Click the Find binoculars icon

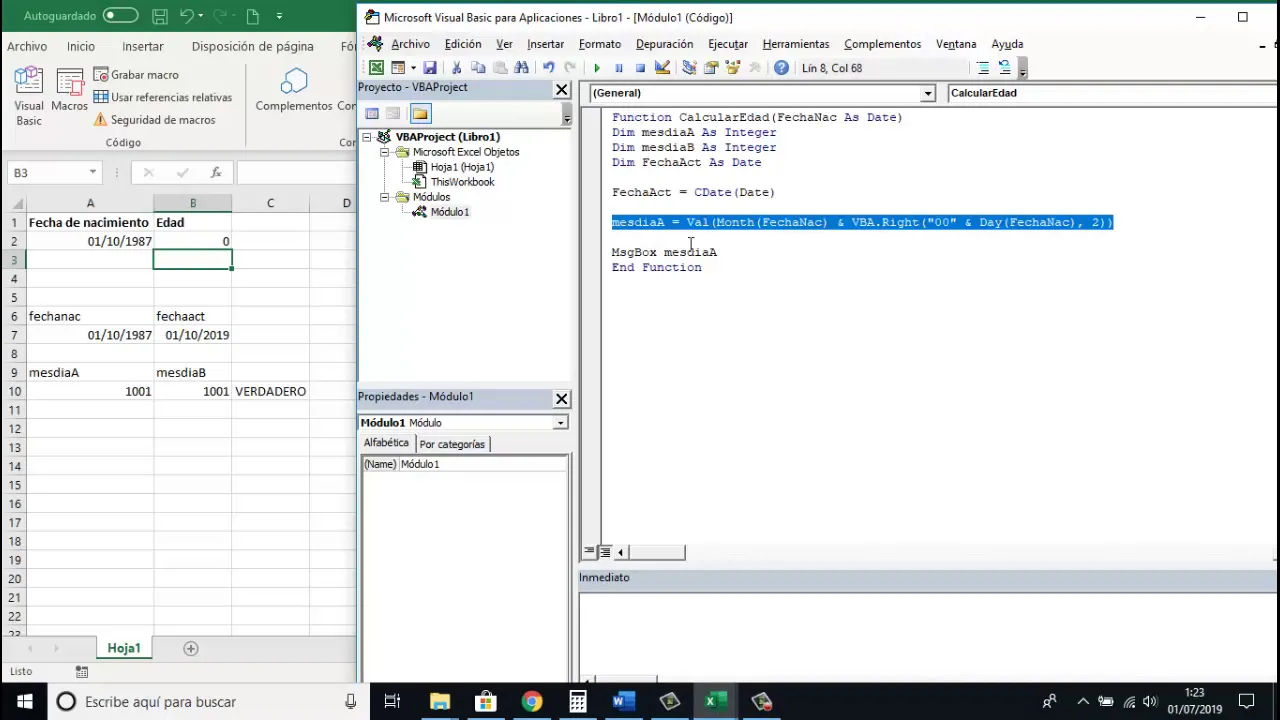click(x=521, y=68)
